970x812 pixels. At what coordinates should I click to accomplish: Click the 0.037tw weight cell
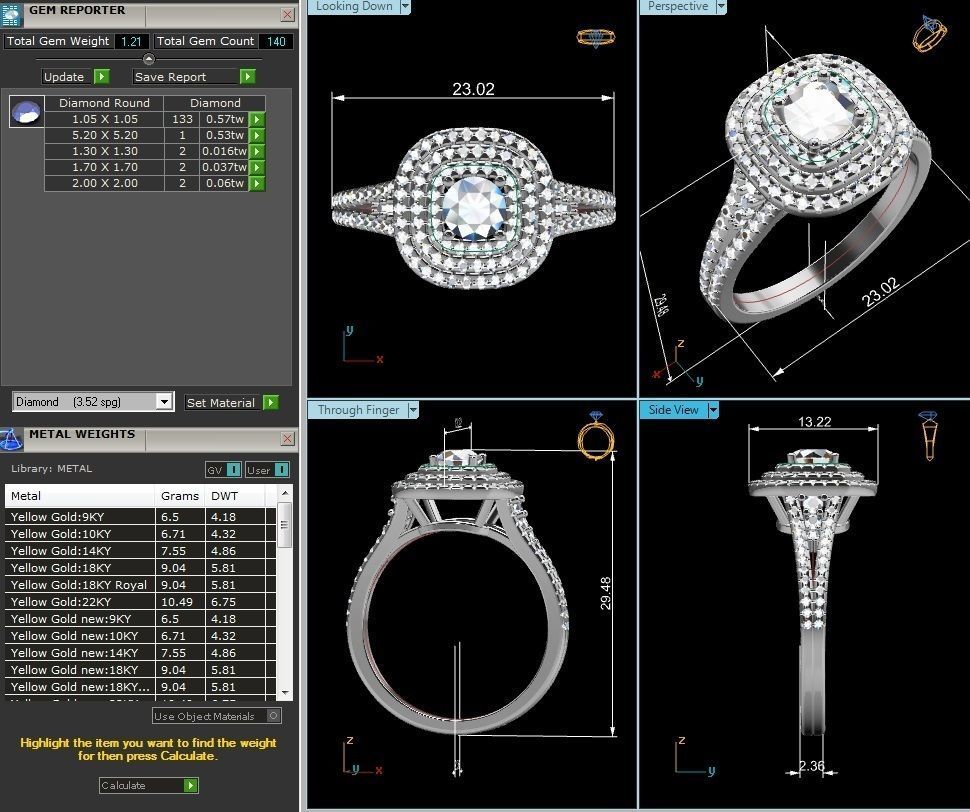pyautogui.click(x=225, y=168)
